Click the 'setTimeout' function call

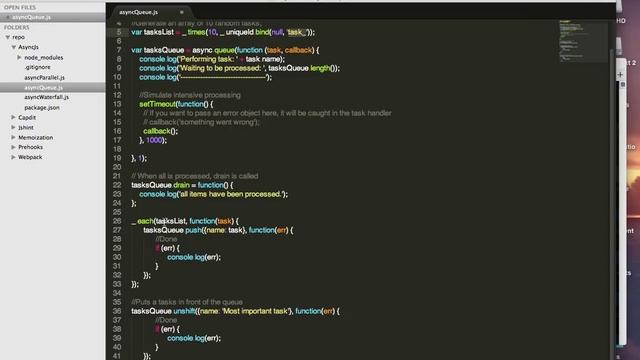(x=158, y=104)
